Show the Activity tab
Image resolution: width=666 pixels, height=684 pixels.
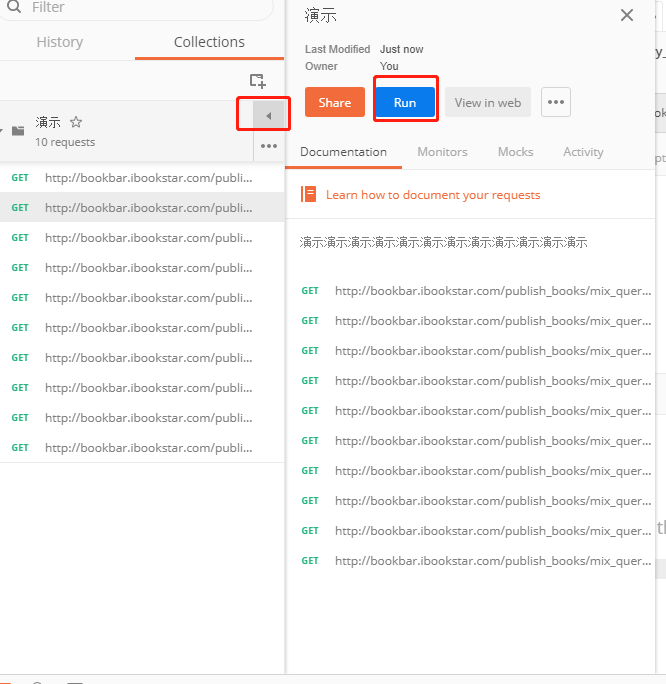pyautogui.click(x=583, y=152)
